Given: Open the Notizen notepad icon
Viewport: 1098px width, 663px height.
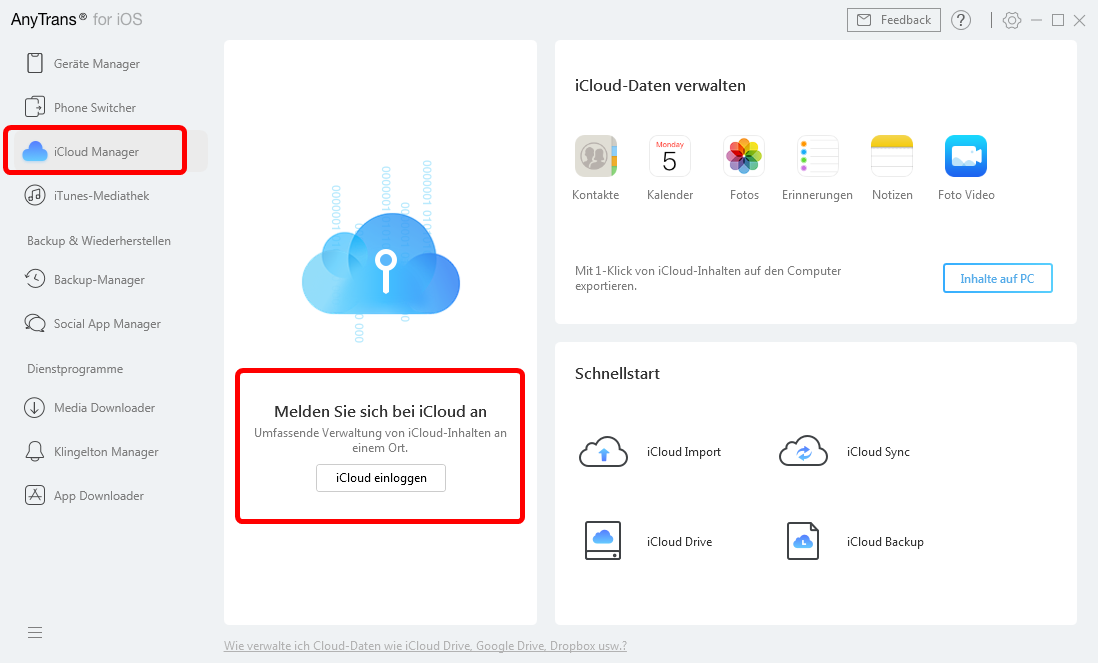Looking at the screenshot, I should click(x=892, y=156).
